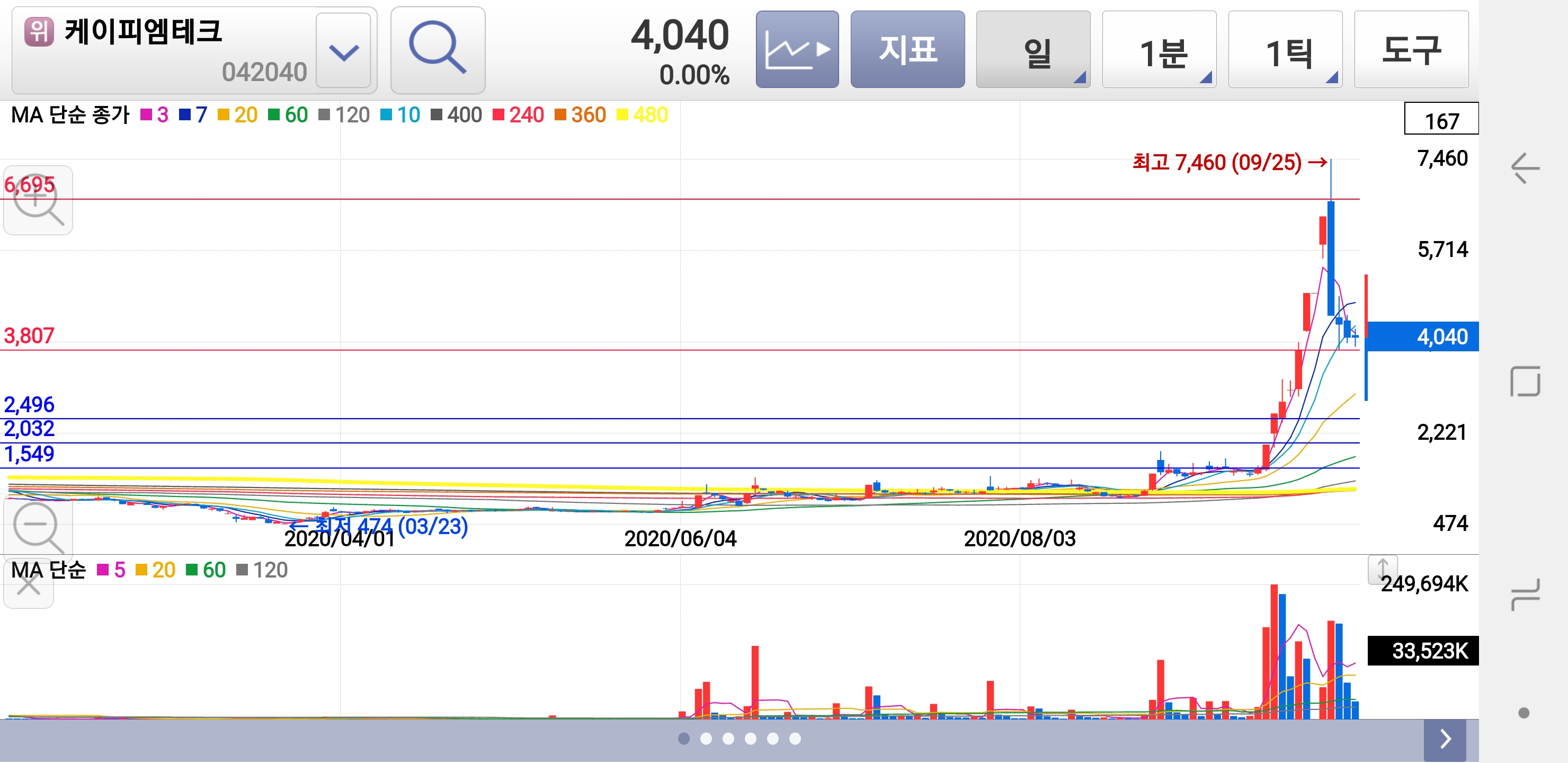Screen dimensions: 1568x763
Task: Click the MA 120 gray legend entry
Action: [344, 114]
